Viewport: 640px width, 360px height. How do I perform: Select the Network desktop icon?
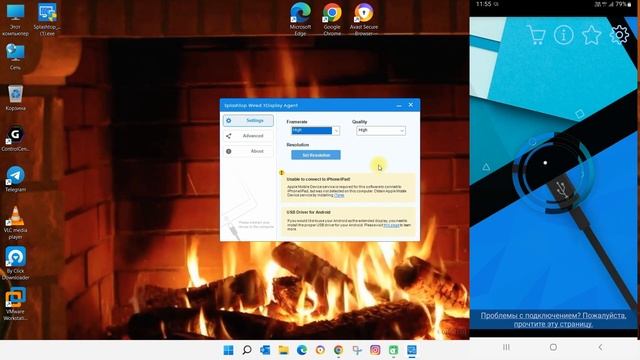[x=15, y=57]
